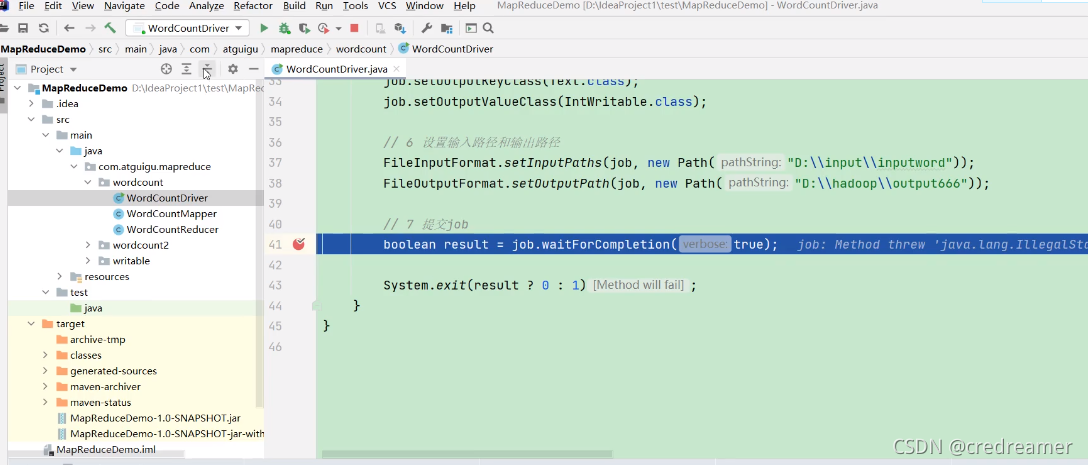Toggle the breakpoint on line 41
This screenshot has height=465, width=1088.
(x=299, y=244)
